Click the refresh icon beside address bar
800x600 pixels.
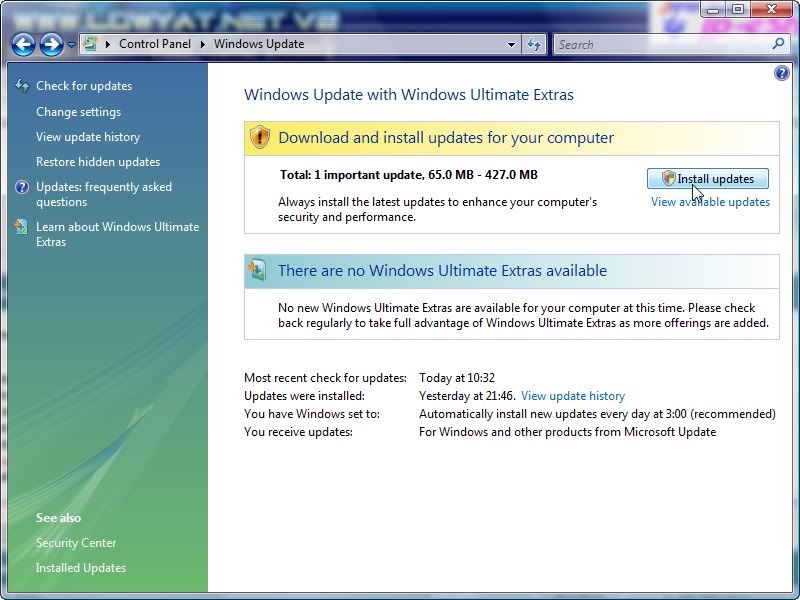click(534, 44)
